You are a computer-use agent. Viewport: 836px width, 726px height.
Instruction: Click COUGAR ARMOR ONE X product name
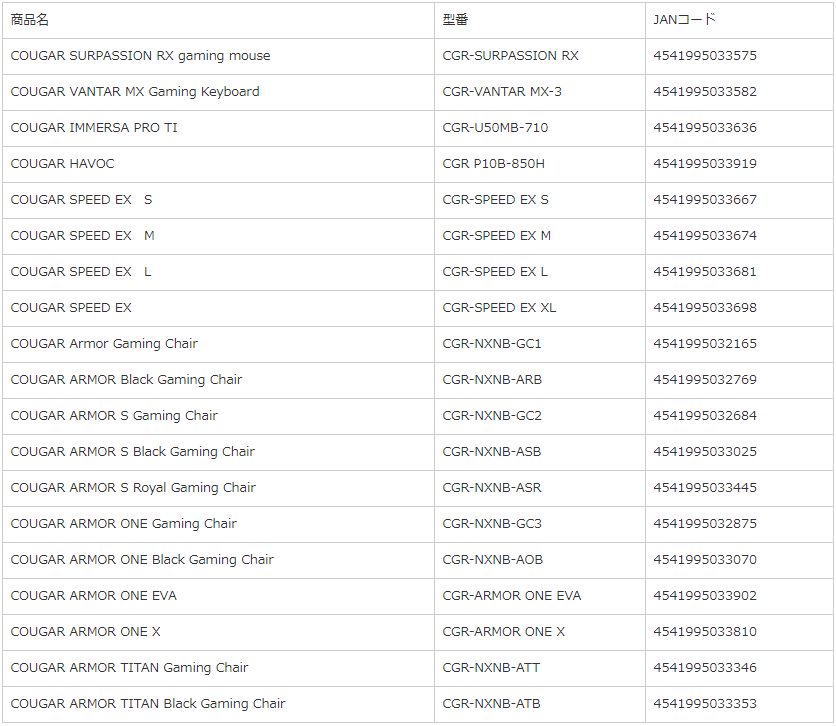coord(85,632)
